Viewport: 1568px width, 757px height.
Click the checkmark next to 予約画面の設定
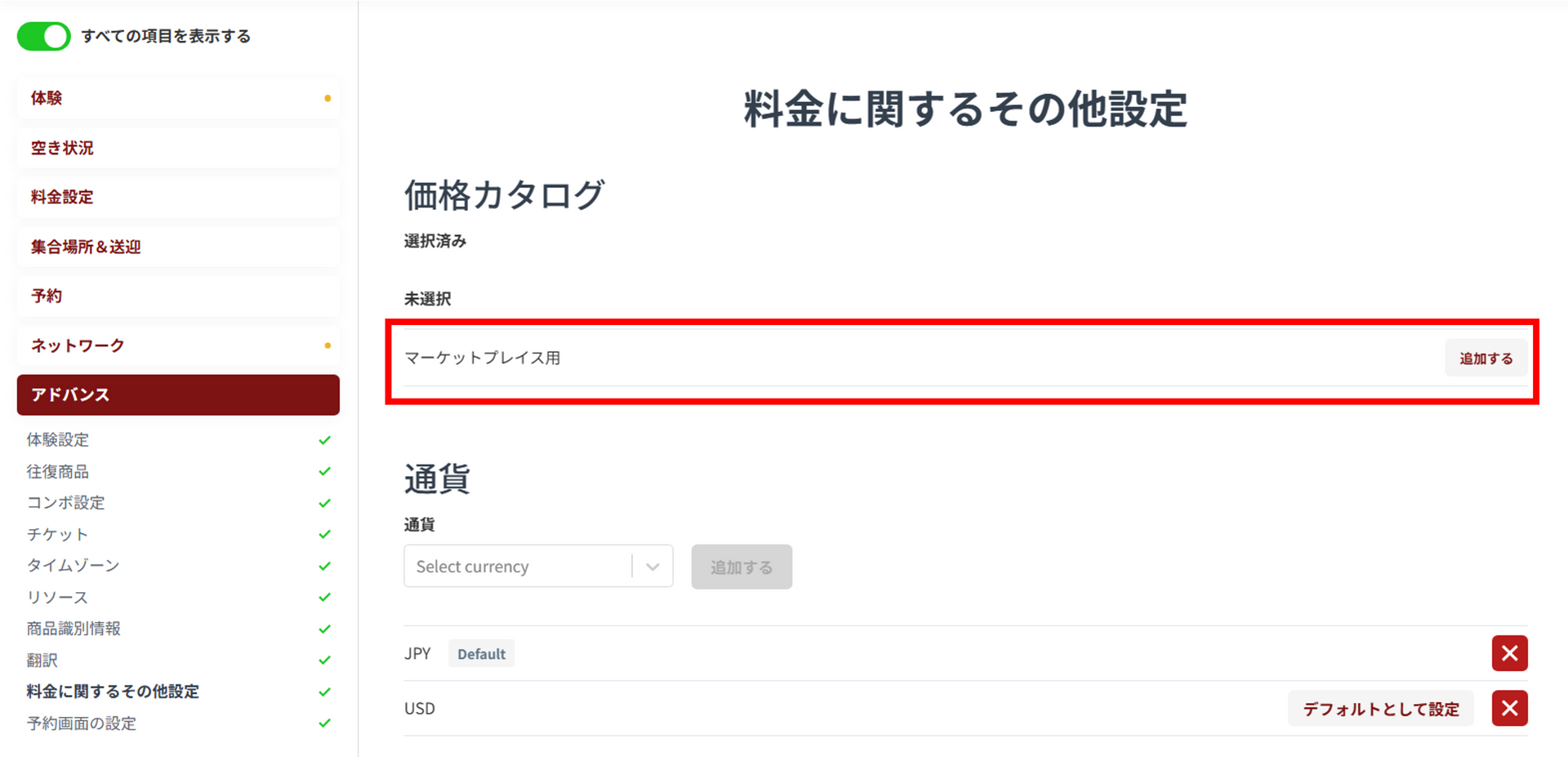pos(324,723)
